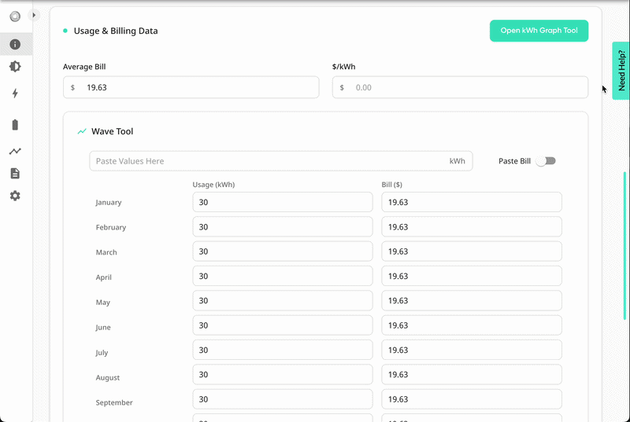Expand the sidebar with the arrow chevron
Viewport: 630px width, 422px height.
[x=34, y=15]
